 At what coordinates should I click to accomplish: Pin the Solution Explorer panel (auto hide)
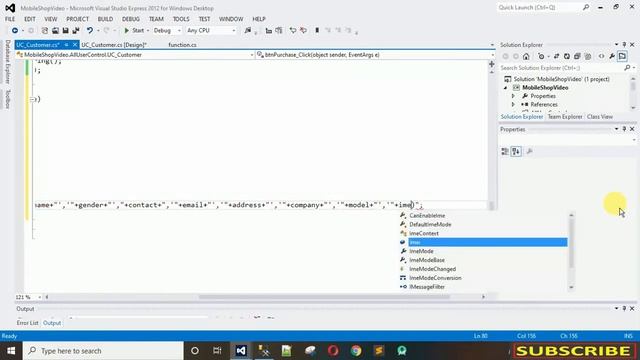click(x=624, y=44)
